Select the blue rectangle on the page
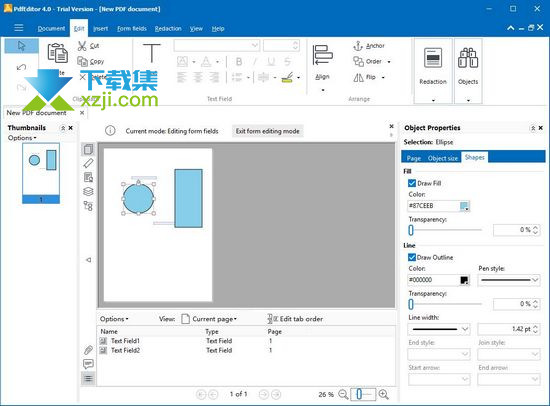This screenshot has width=550, height=406. click(x=188, y=198)
